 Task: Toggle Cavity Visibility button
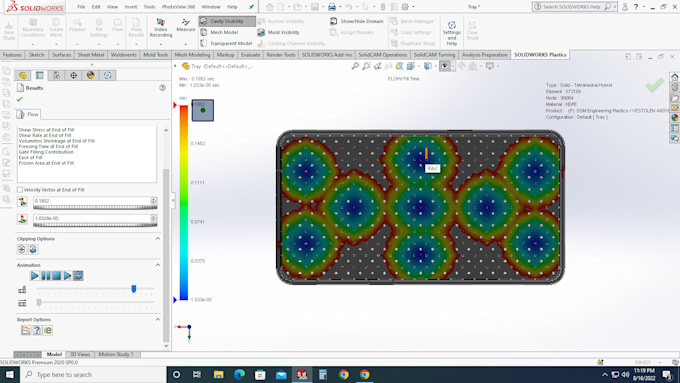tap(227, 21)
